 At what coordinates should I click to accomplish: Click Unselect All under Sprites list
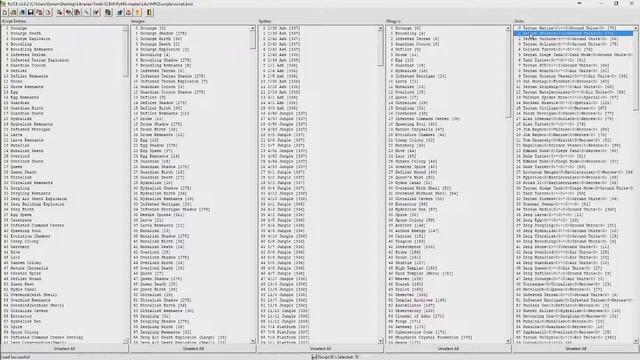(x=320, y=349)
